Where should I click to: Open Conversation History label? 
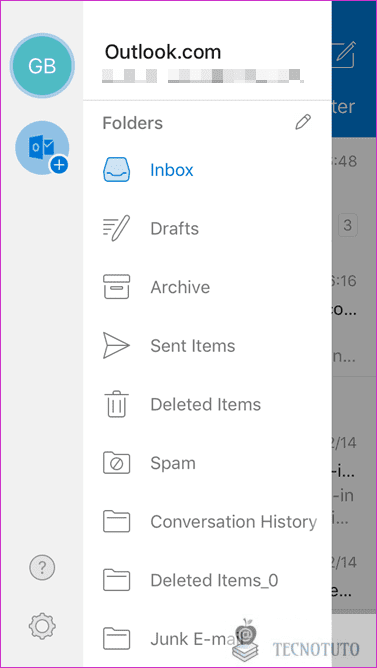pos(233,522)
